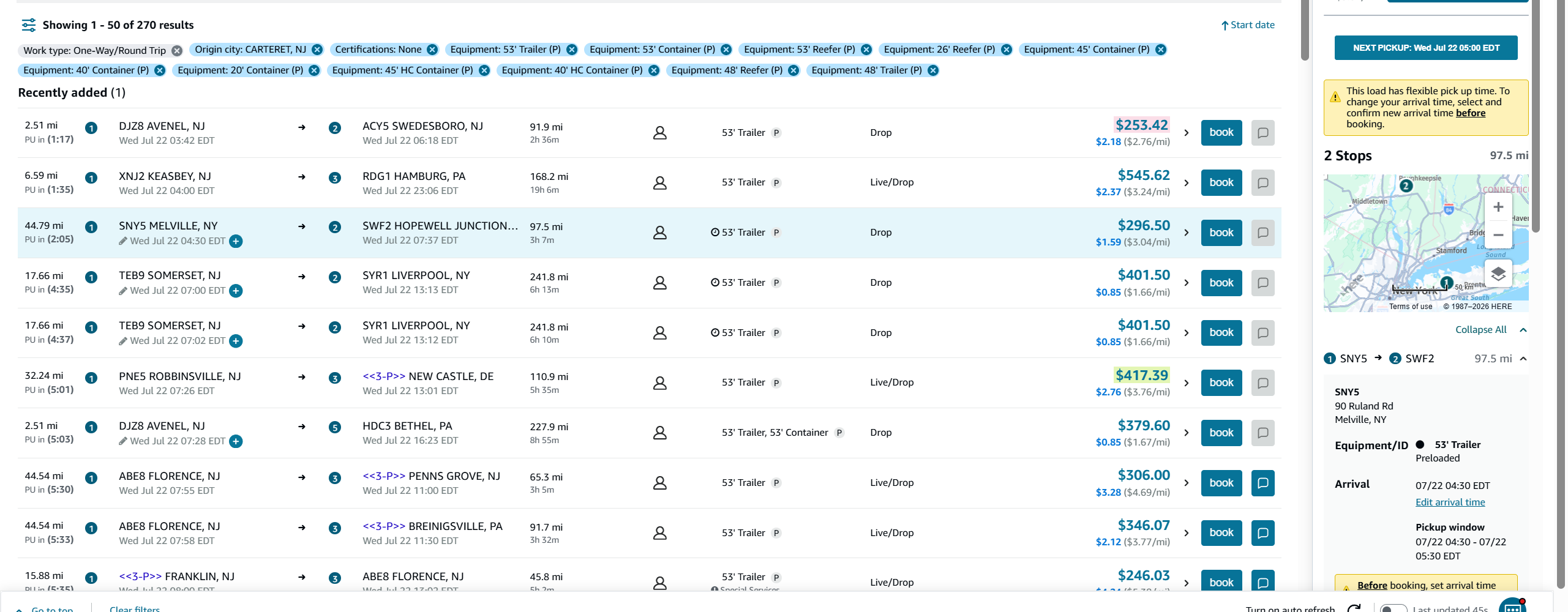Click the driver icon on the NEW CASTLE, DE row
This screenshot has width=1568, height=612.
(659, 383)
